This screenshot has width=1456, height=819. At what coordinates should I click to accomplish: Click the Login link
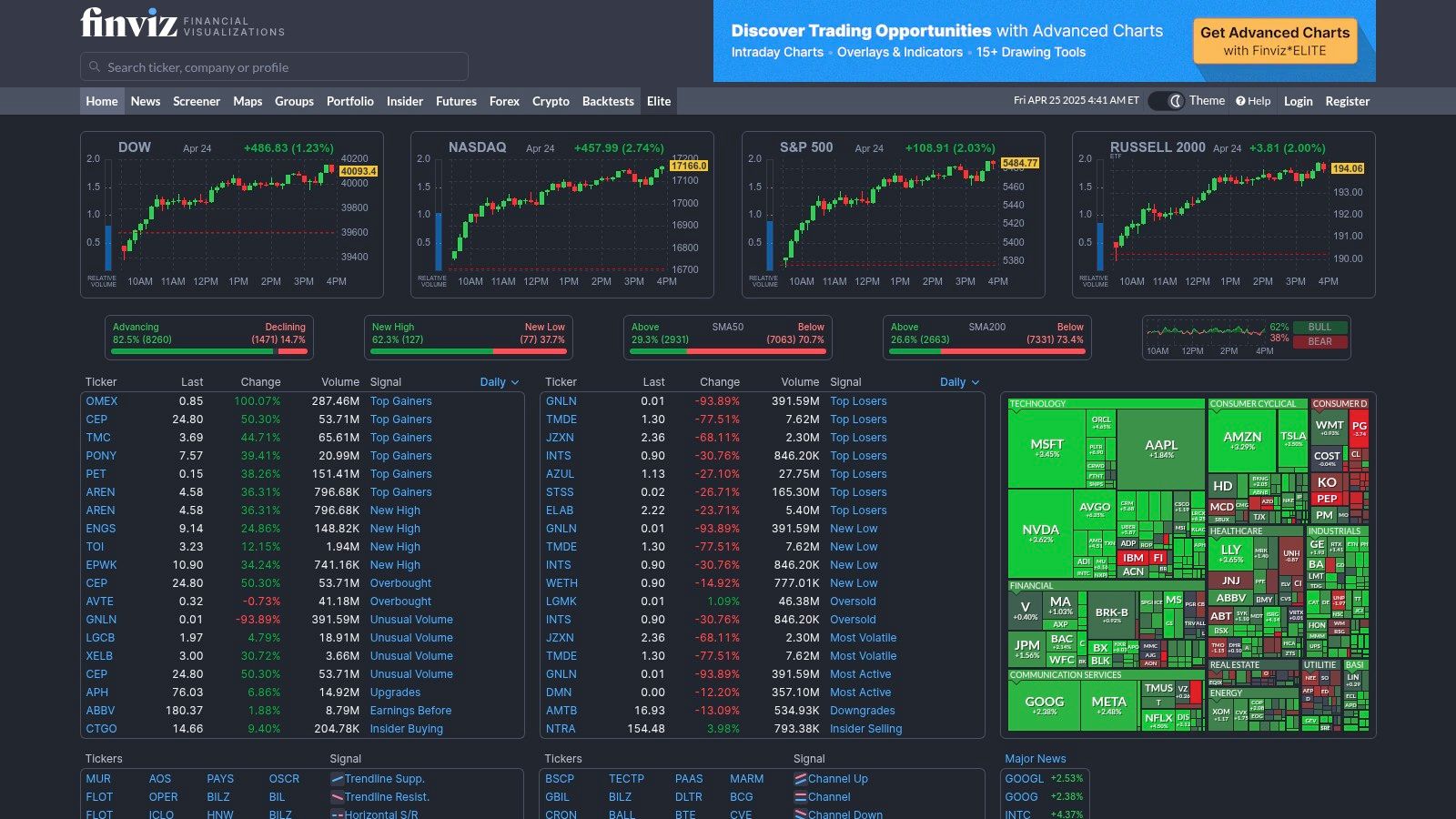[1298, 101]
